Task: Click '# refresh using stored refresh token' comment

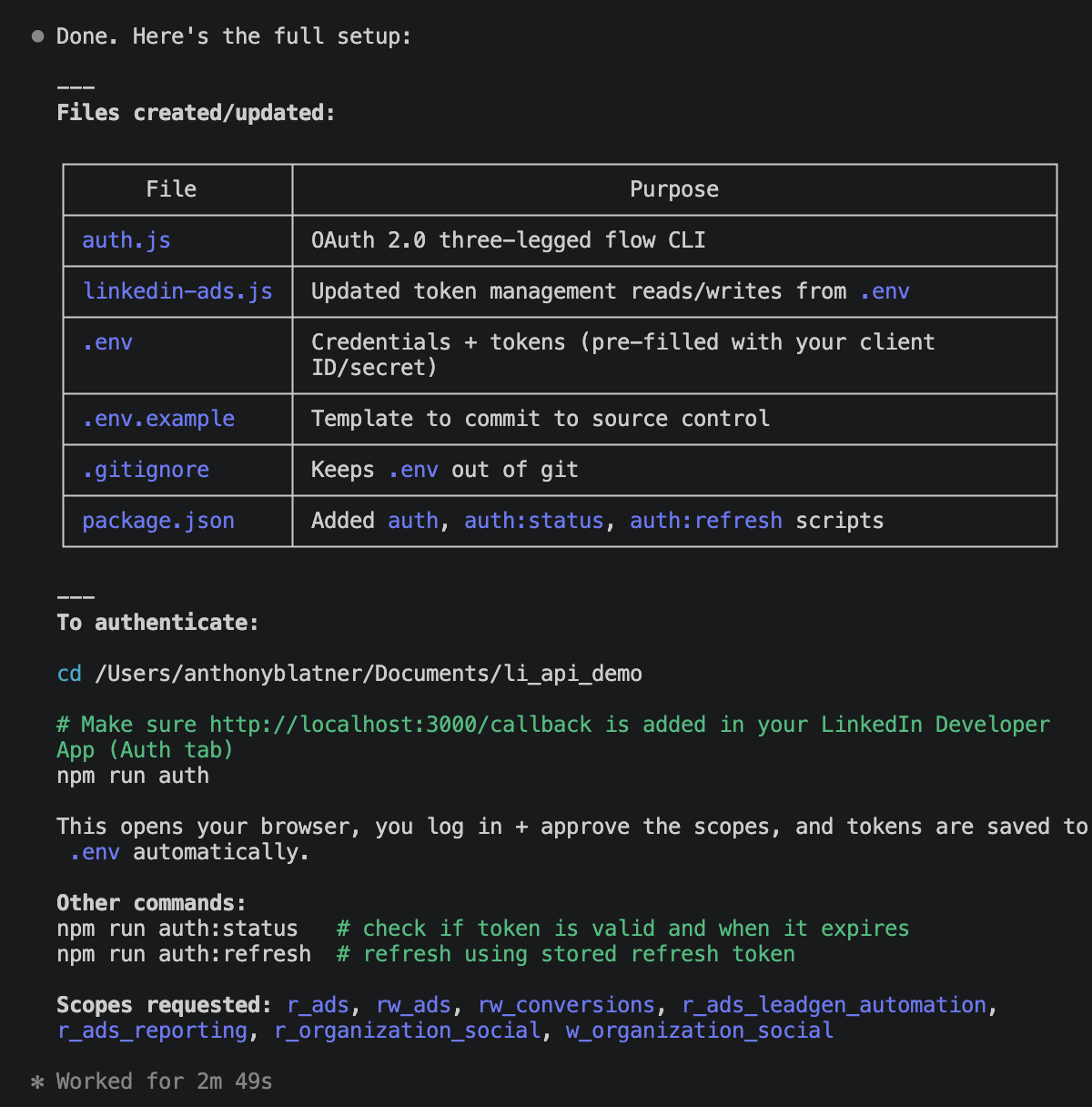Action: pos(566,954)
